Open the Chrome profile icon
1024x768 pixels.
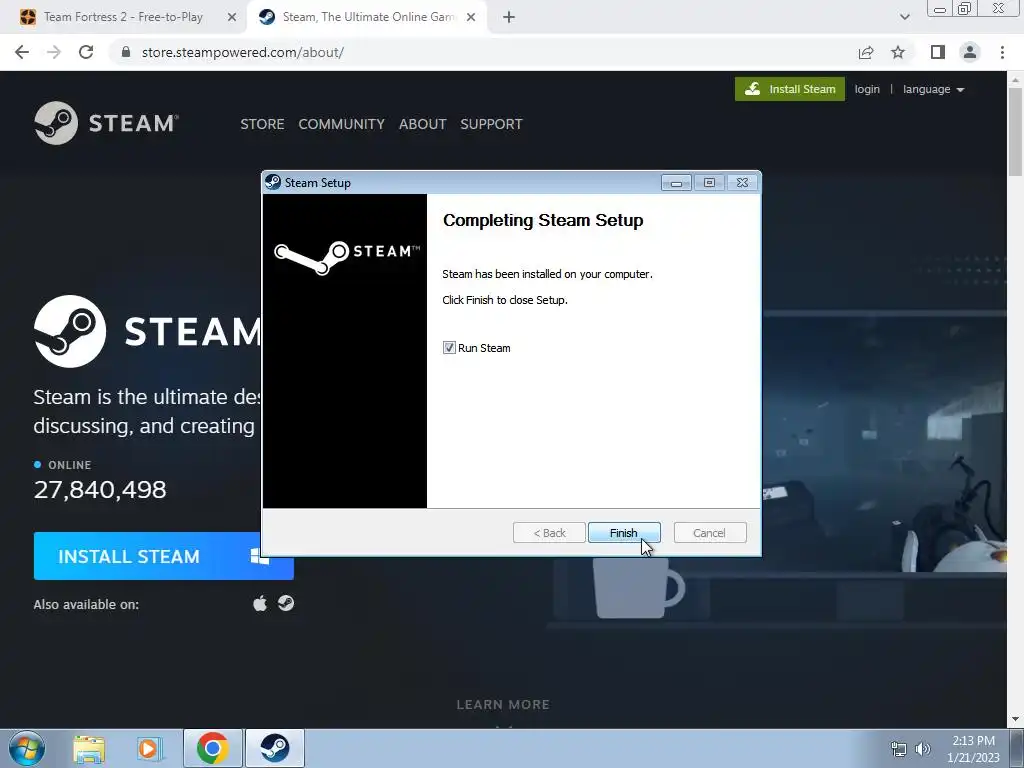(x=970, y=52)
